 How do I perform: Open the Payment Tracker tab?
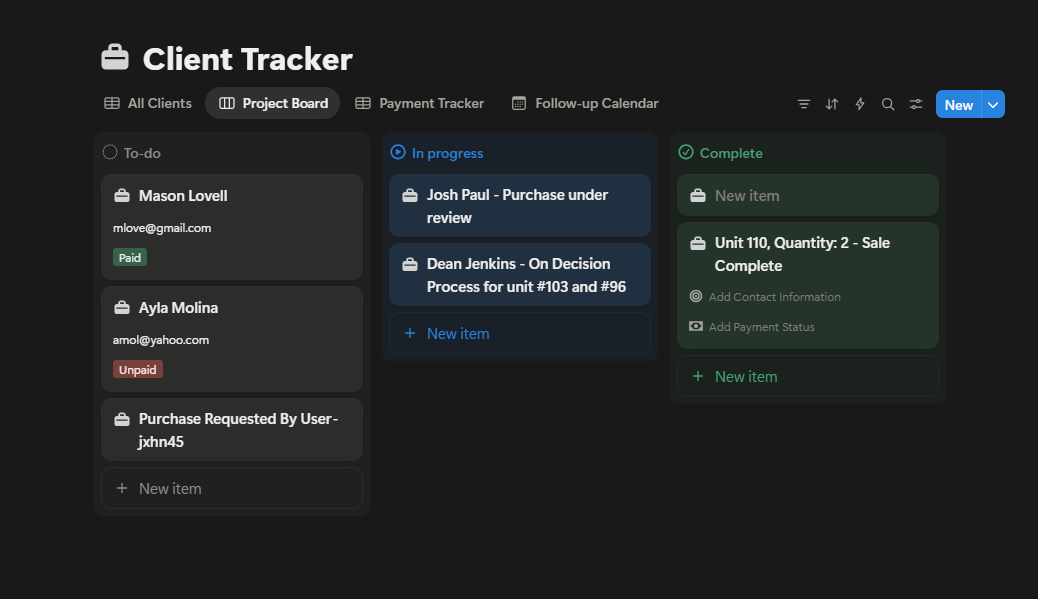click(x=420, y=103)
